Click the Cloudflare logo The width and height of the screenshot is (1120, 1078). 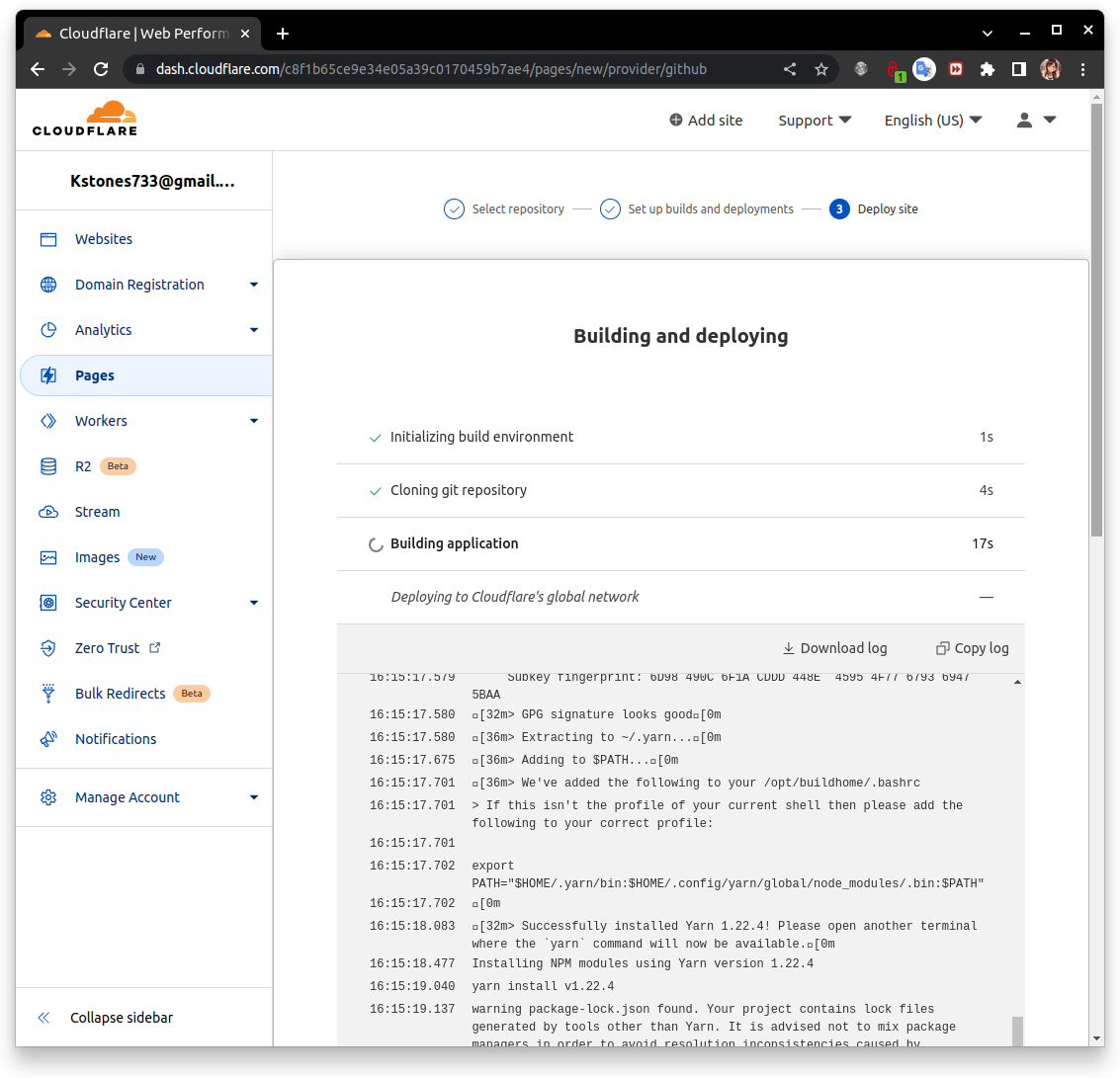85,118
